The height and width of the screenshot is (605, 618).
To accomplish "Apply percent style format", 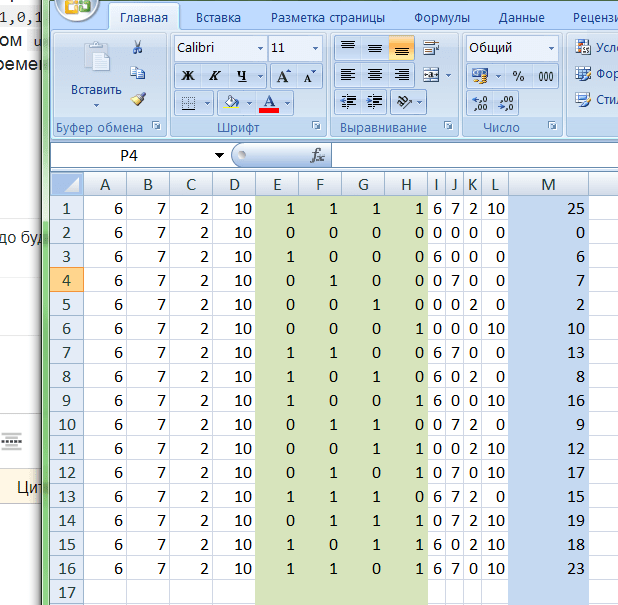I will tap(518, 76).
